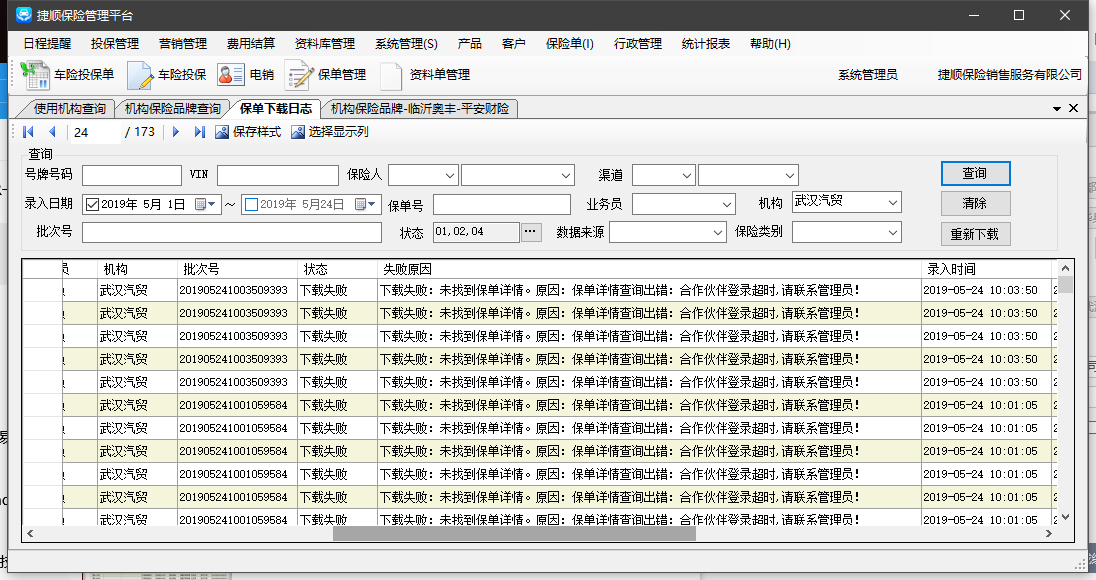Expand the 机构 dropdown showing 武汉汽贸

coord(892,203)
